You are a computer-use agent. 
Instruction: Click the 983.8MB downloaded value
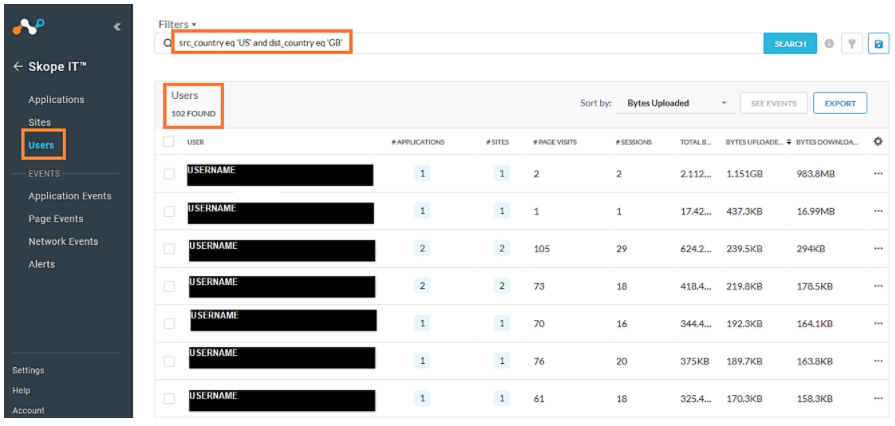[x=816, y=174]
